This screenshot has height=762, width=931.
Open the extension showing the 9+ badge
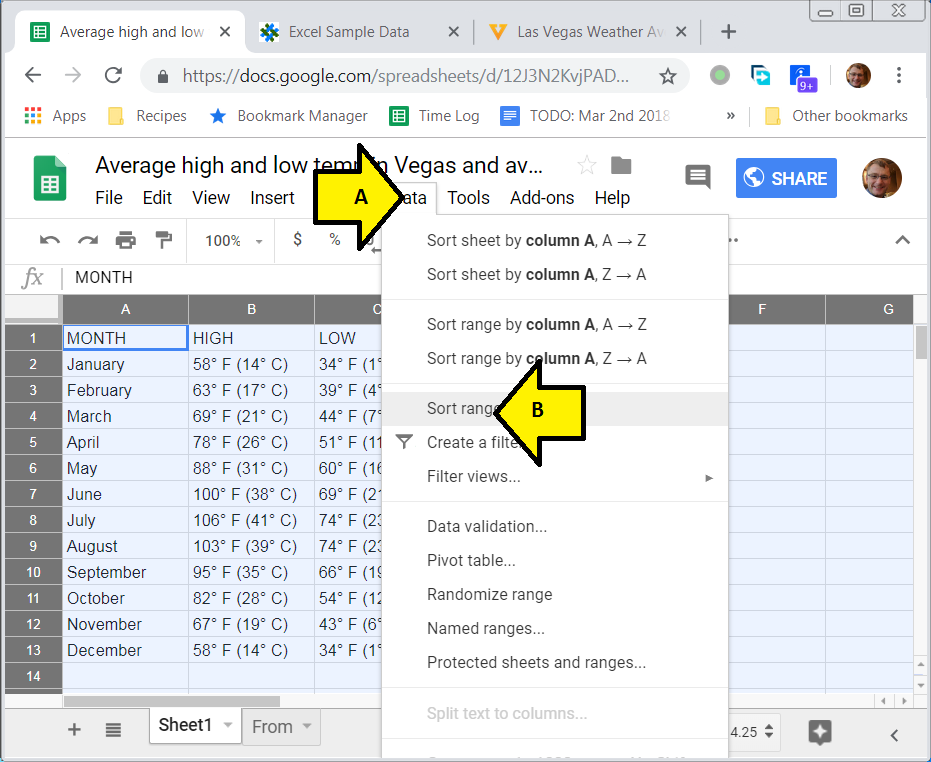(x=803, y=77)
